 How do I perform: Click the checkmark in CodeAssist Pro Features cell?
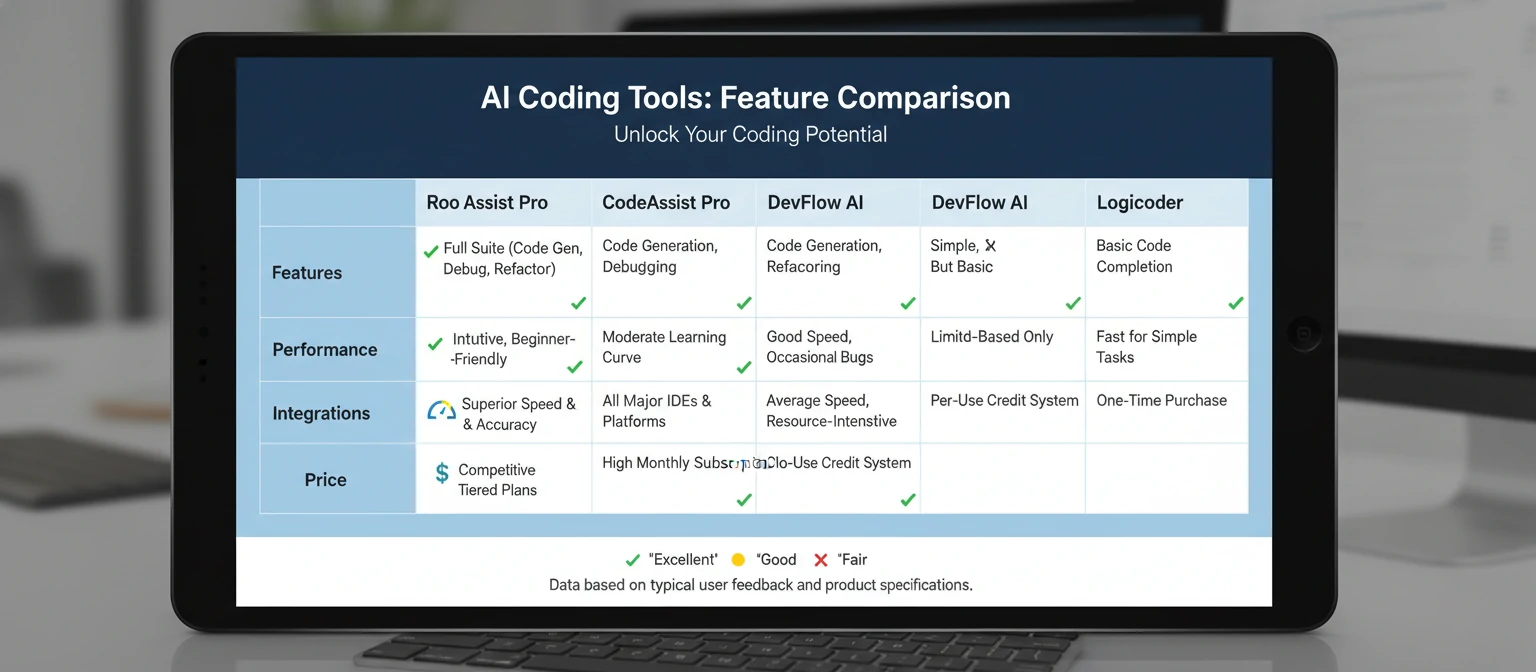(743, 303)
